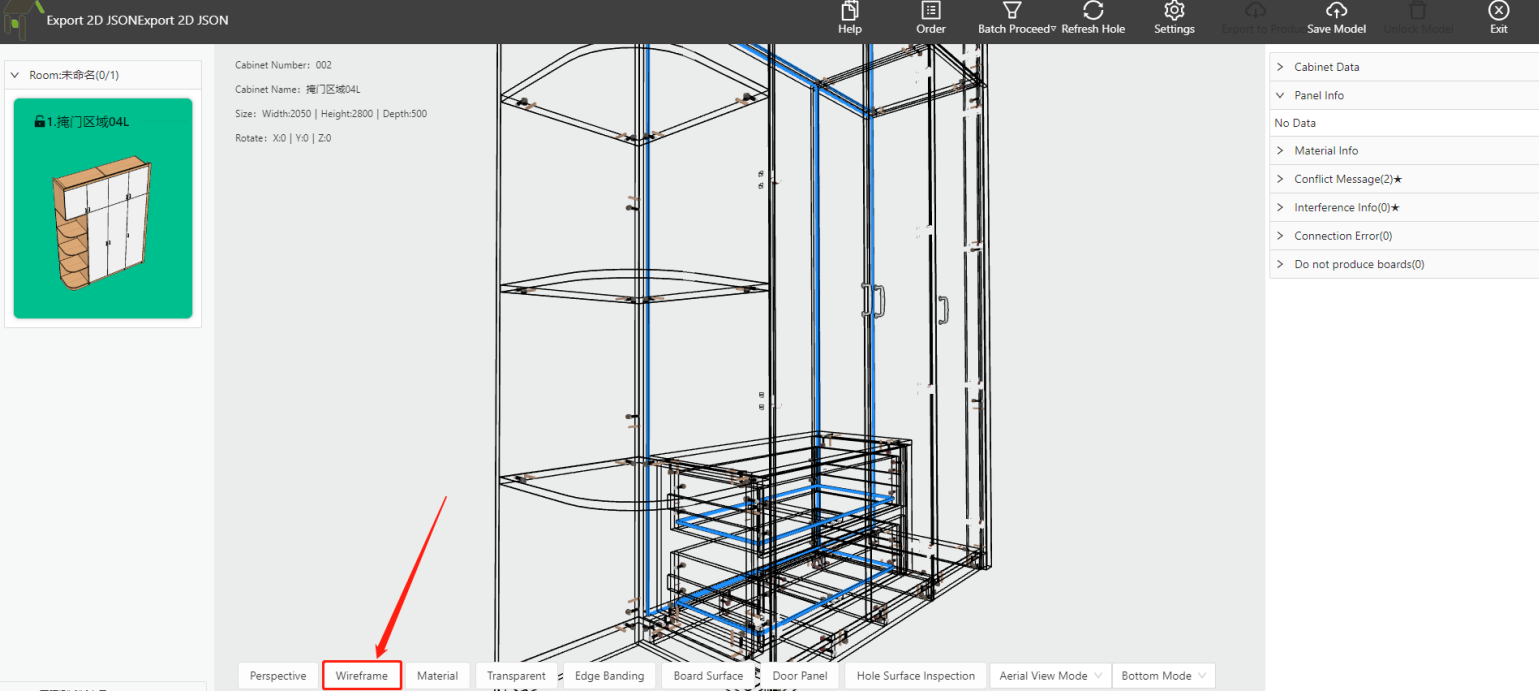Open the Bottom Mode dropdown

[1163, 676]
